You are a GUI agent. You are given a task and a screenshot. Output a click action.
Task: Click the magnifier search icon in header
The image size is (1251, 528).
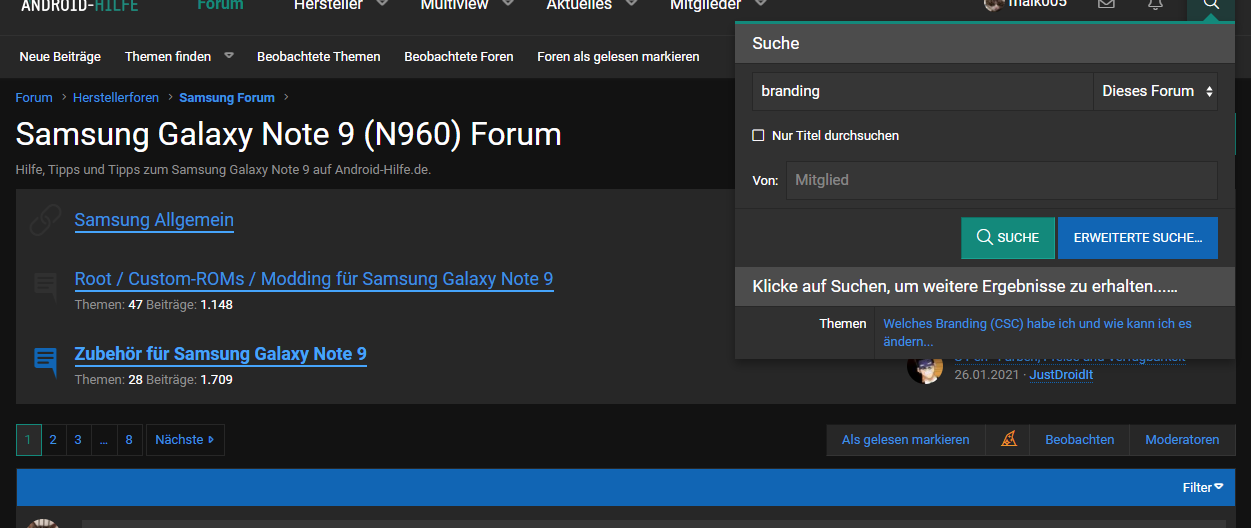coord(1211,4)
